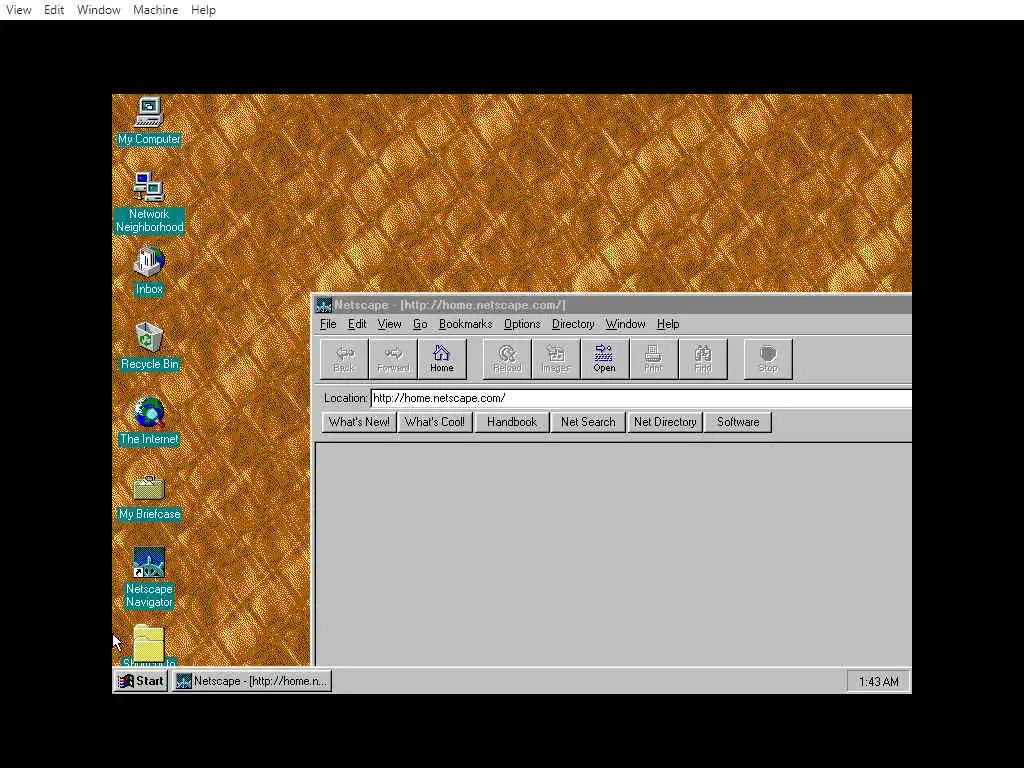
Task: Select the Netscape Navigator shortcut icon
Action: (x=149, y=578)
